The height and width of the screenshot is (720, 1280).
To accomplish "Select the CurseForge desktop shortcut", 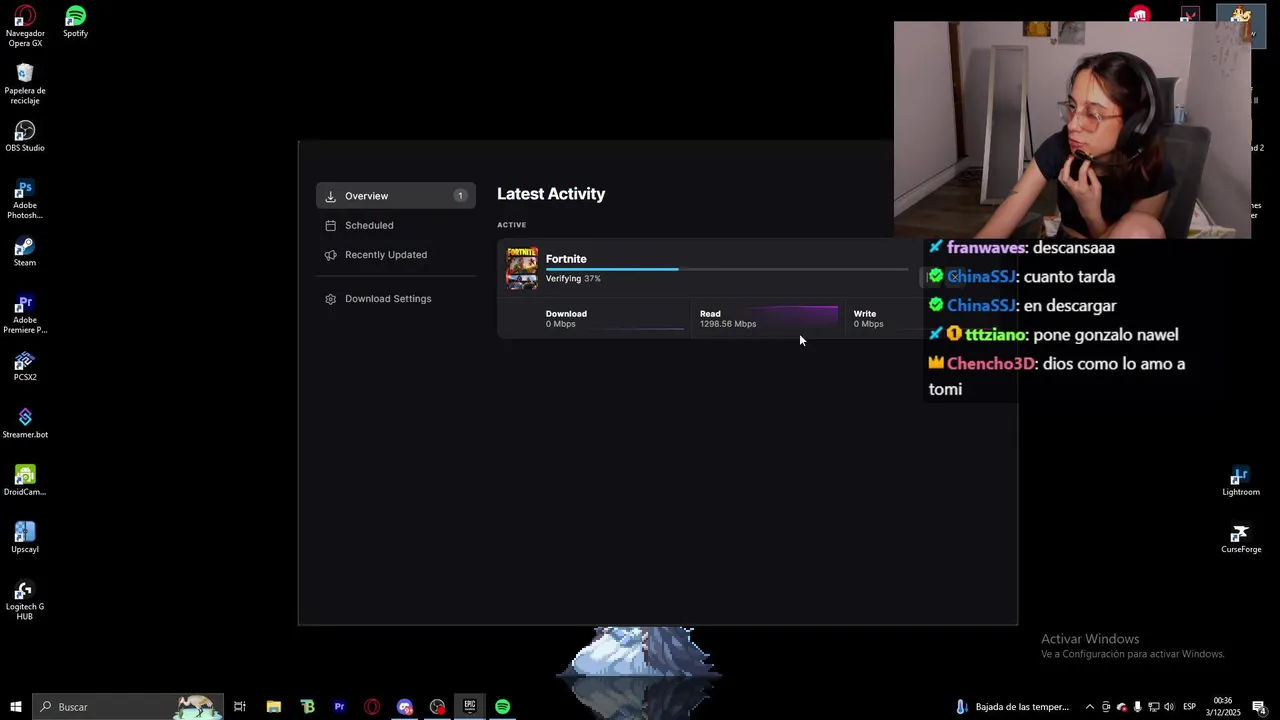I will (x=1241, y=539).
